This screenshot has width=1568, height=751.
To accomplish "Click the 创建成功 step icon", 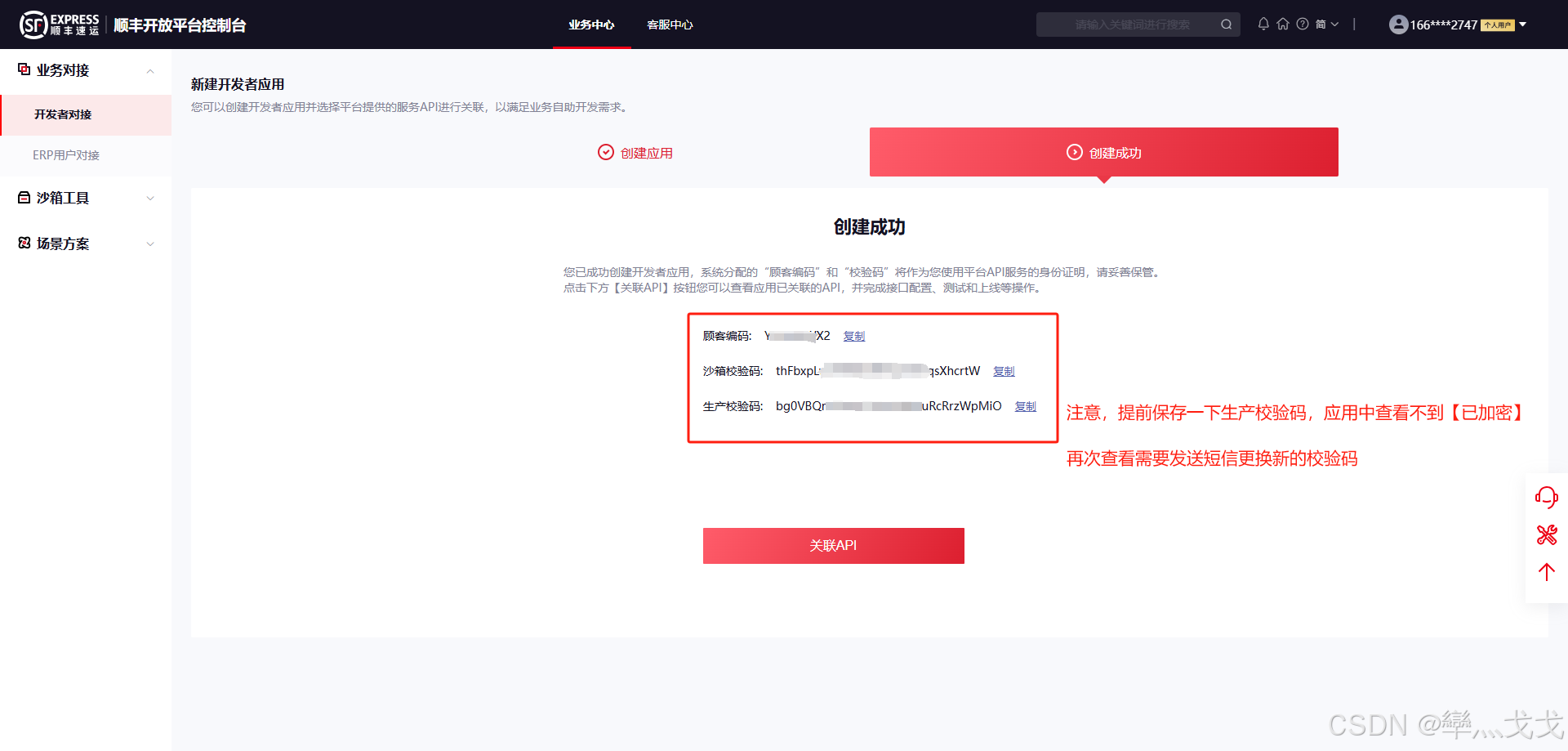I will point(1075,152).
